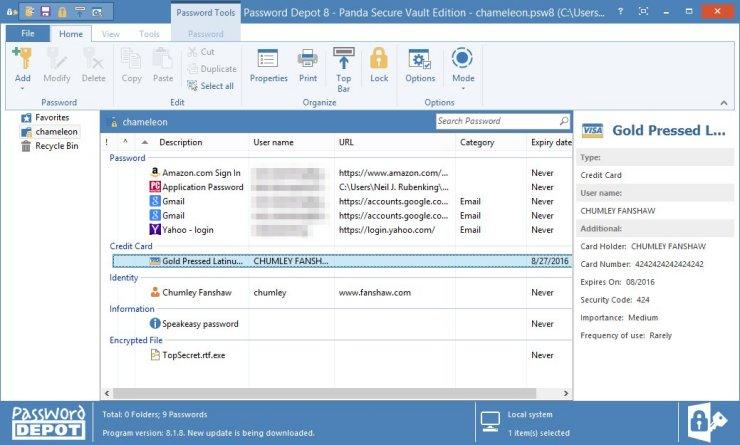
Task: Click the Copy icon in Edit group
Action: 131,59
